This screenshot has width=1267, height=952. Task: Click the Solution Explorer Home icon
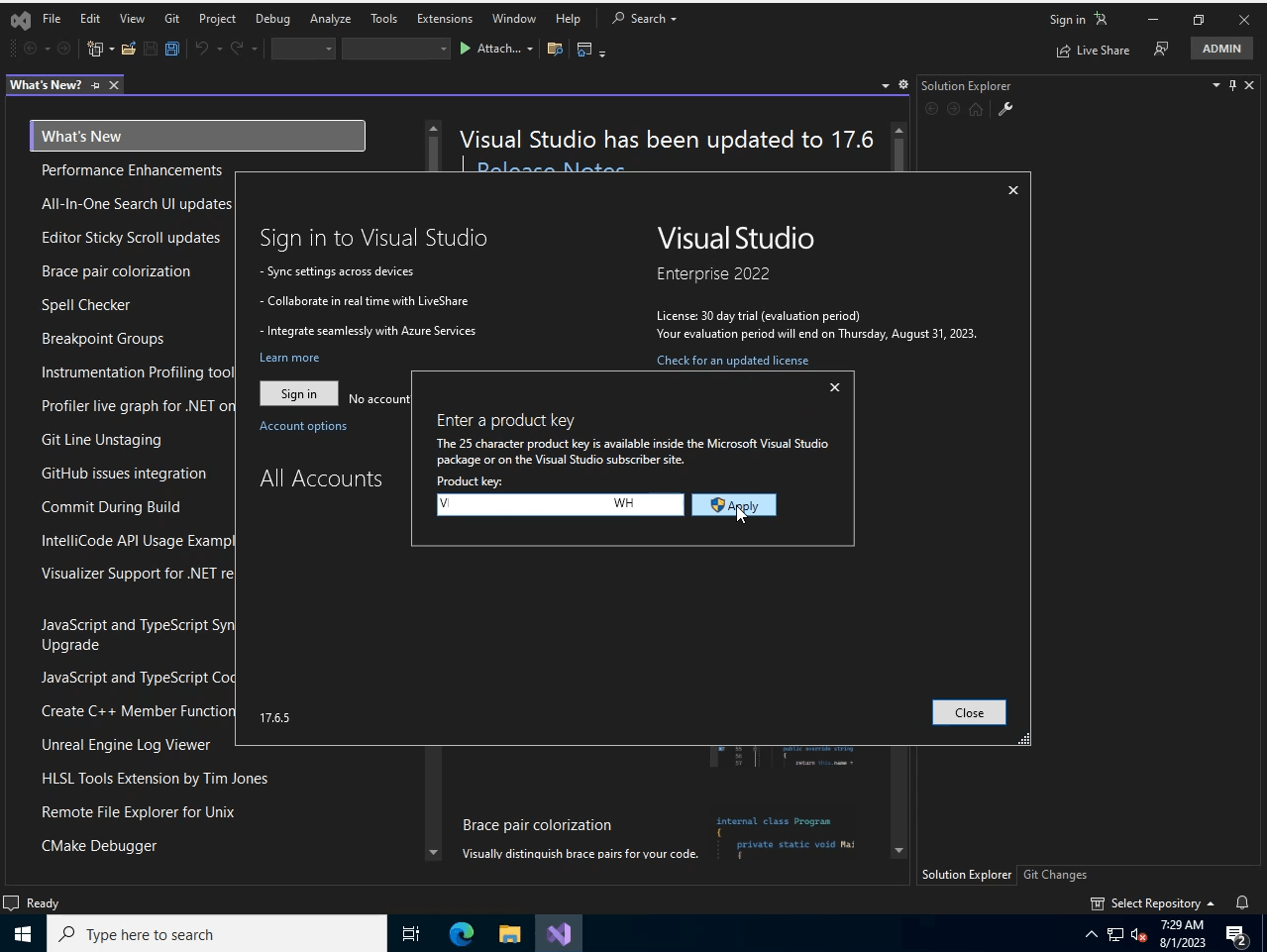[x=976, y=109]
